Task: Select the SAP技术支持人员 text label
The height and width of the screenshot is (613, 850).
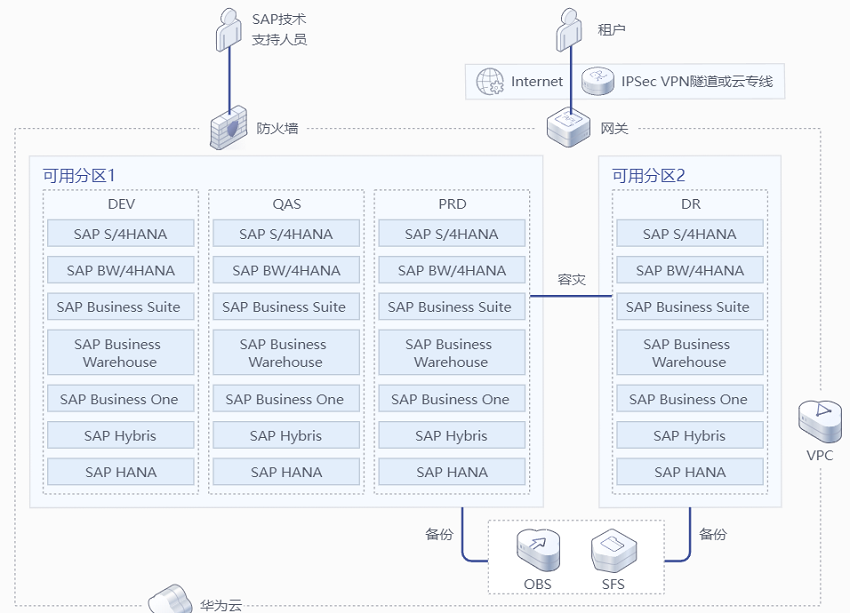Action: point(279,29)
